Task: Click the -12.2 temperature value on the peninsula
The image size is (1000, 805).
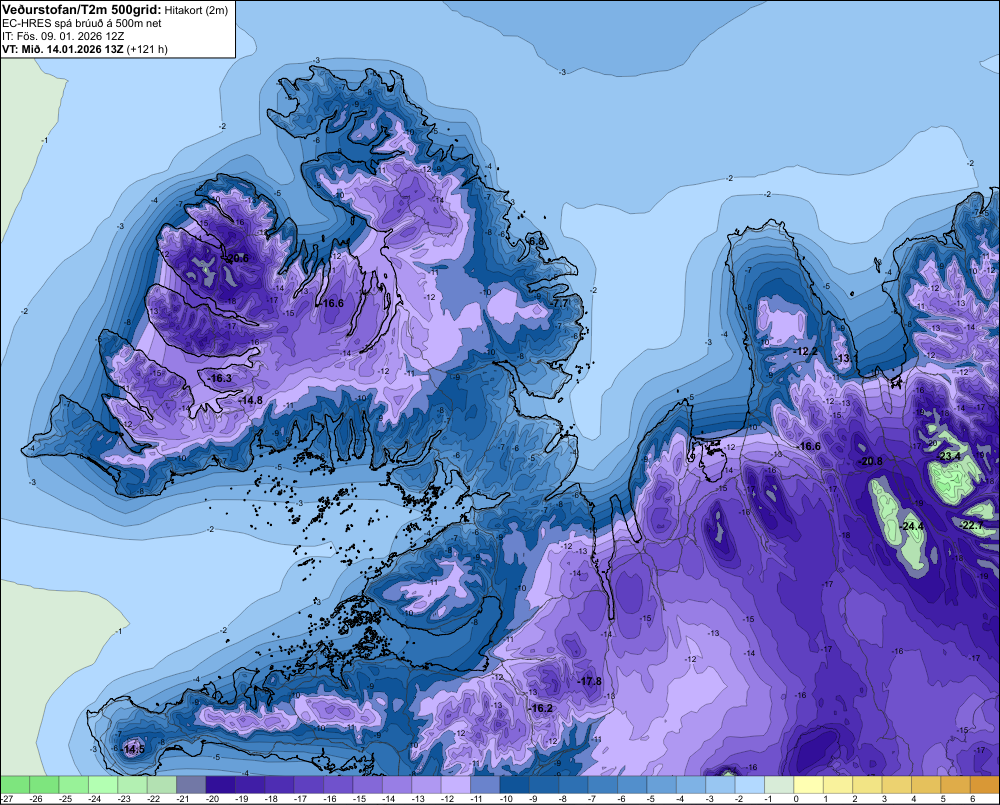Action: click(x=805, y=351)
